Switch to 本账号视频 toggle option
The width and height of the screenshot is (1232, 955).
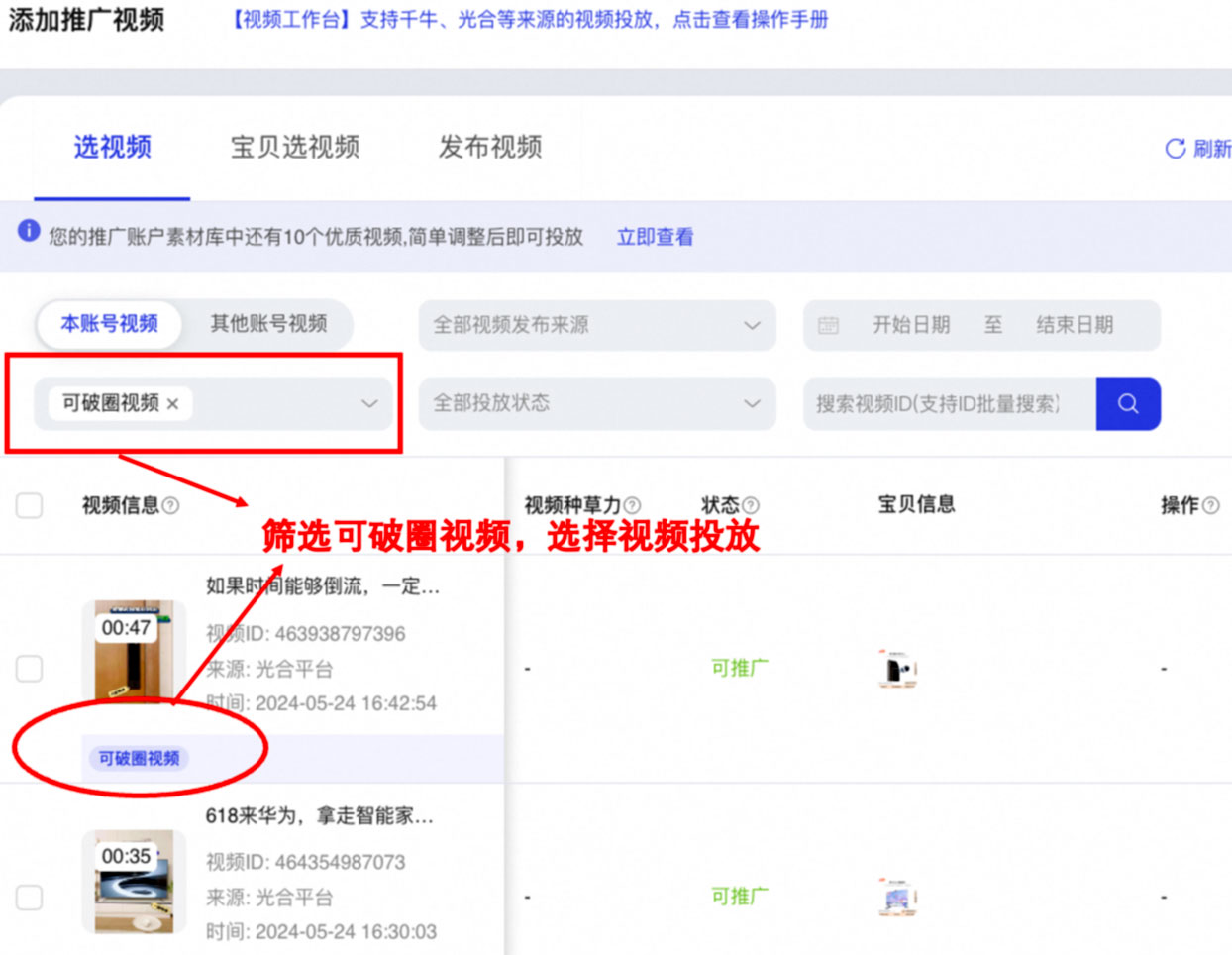[110, 324]
